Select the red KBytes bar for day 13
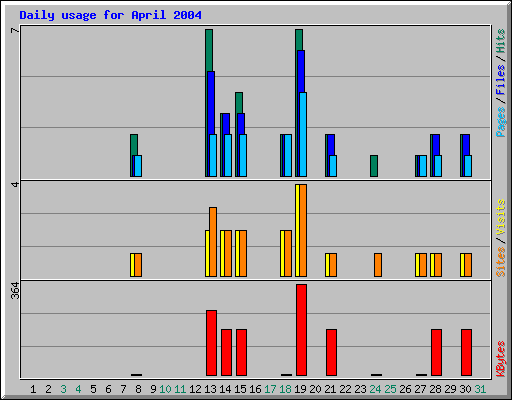This screenshot has height=400, width=512. (211, 343)
